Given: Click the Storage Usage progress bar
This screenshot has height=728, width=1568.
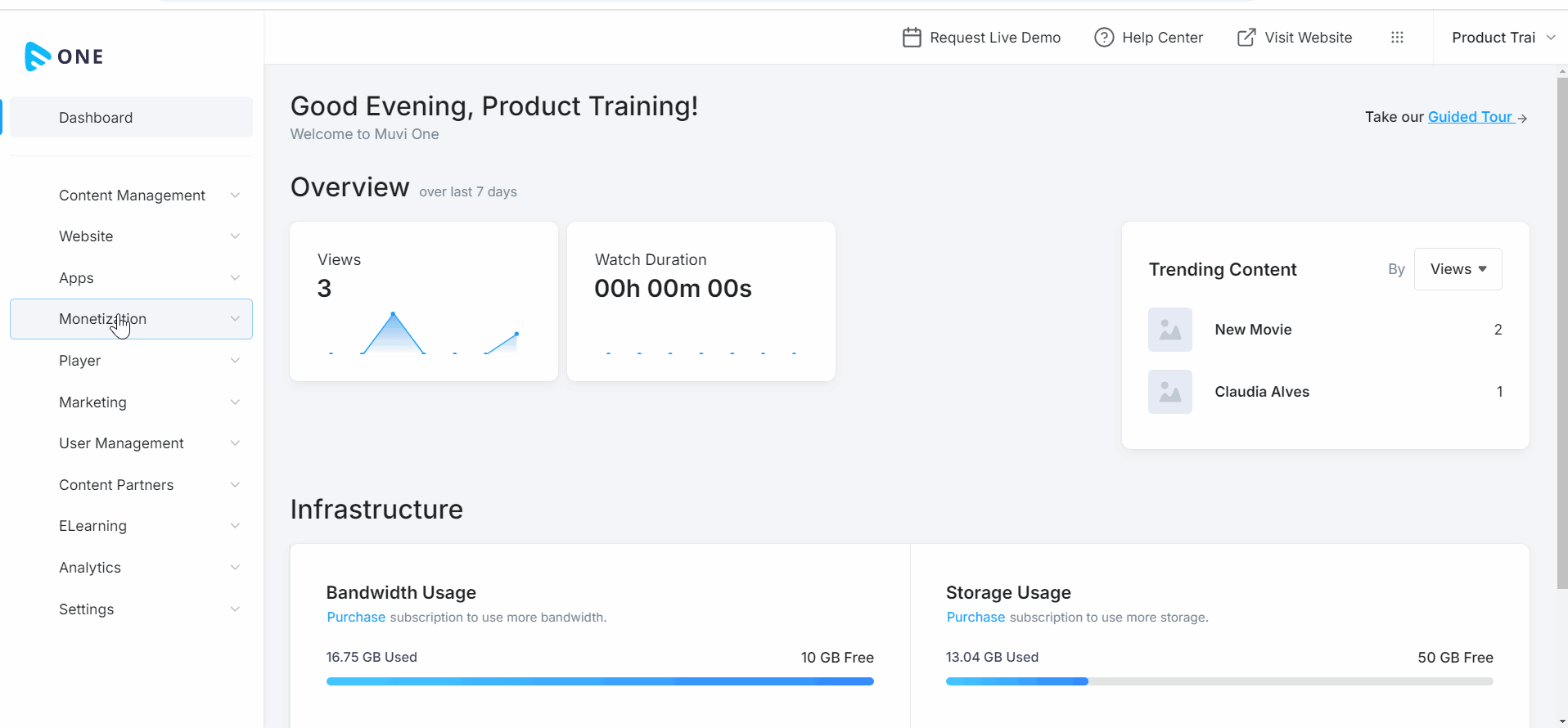Looking at the screenshot, I should point(1219,681).
